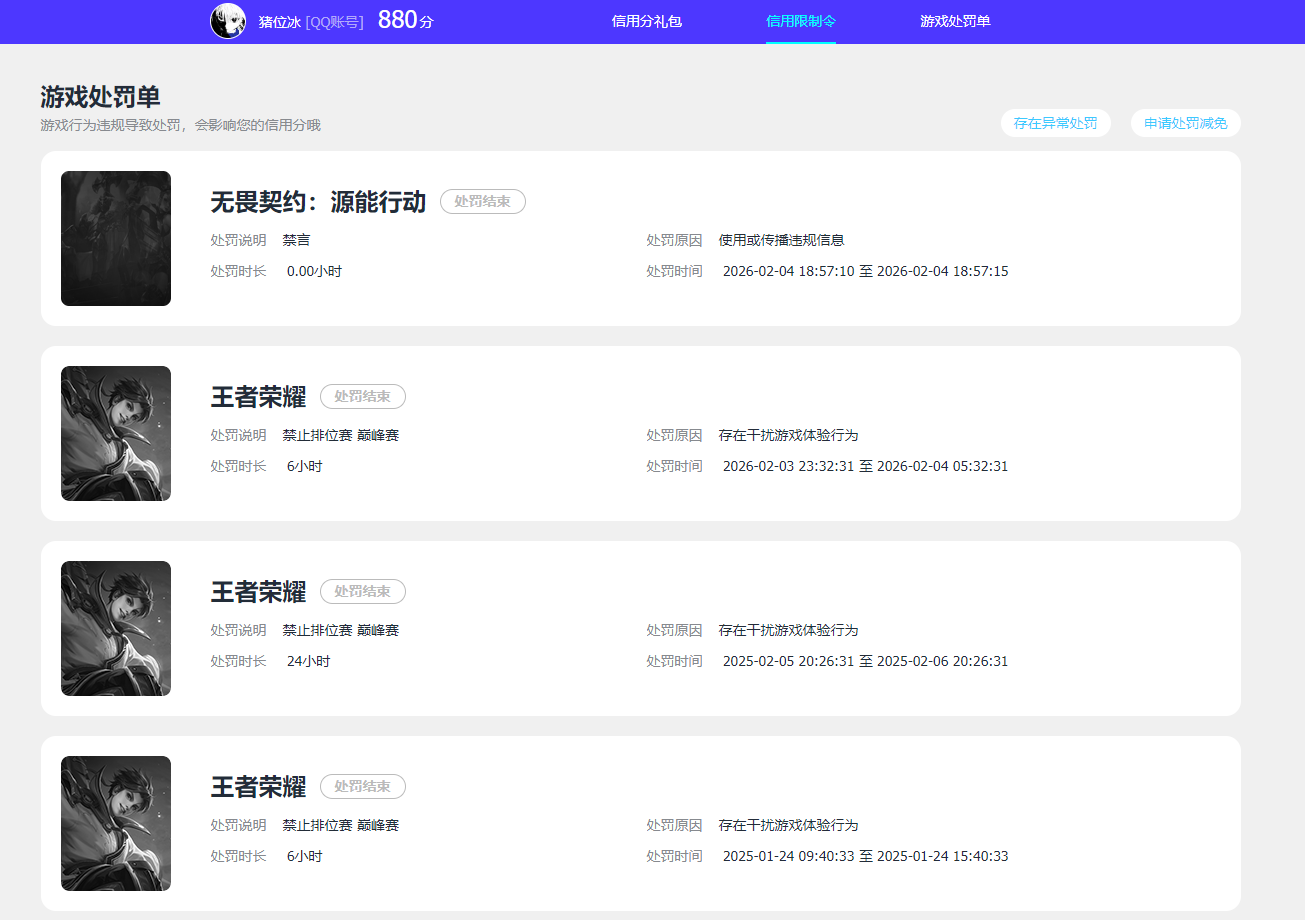Click the user avatar in the header
The image size is (1305, 920).
click(x=228, y=21)
